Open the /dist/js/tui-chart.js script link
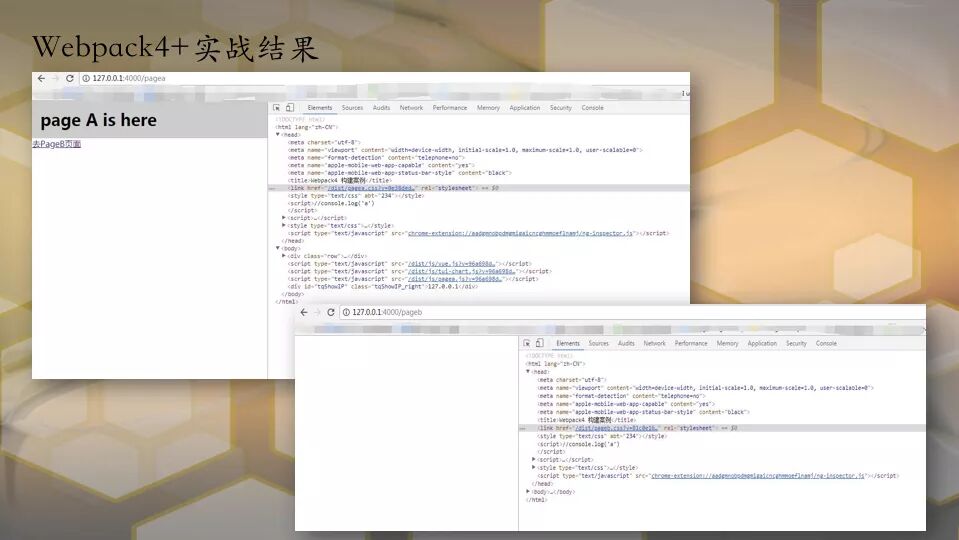 pos(461,272)
